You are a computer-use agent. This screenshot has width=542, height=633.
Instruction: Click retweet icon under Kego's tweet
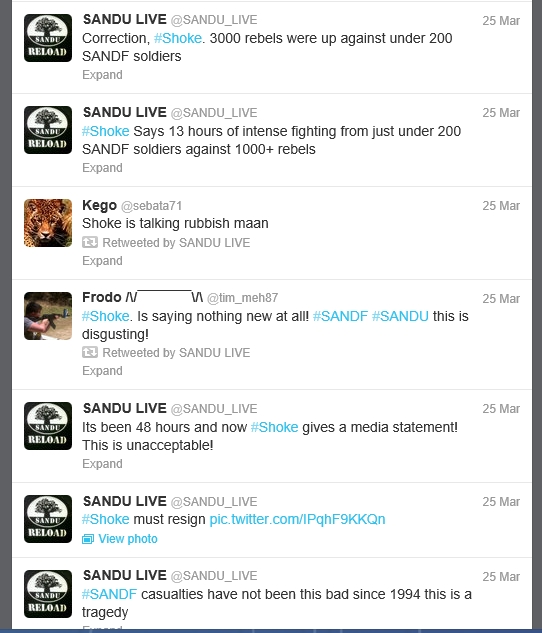tap(90, 242)
